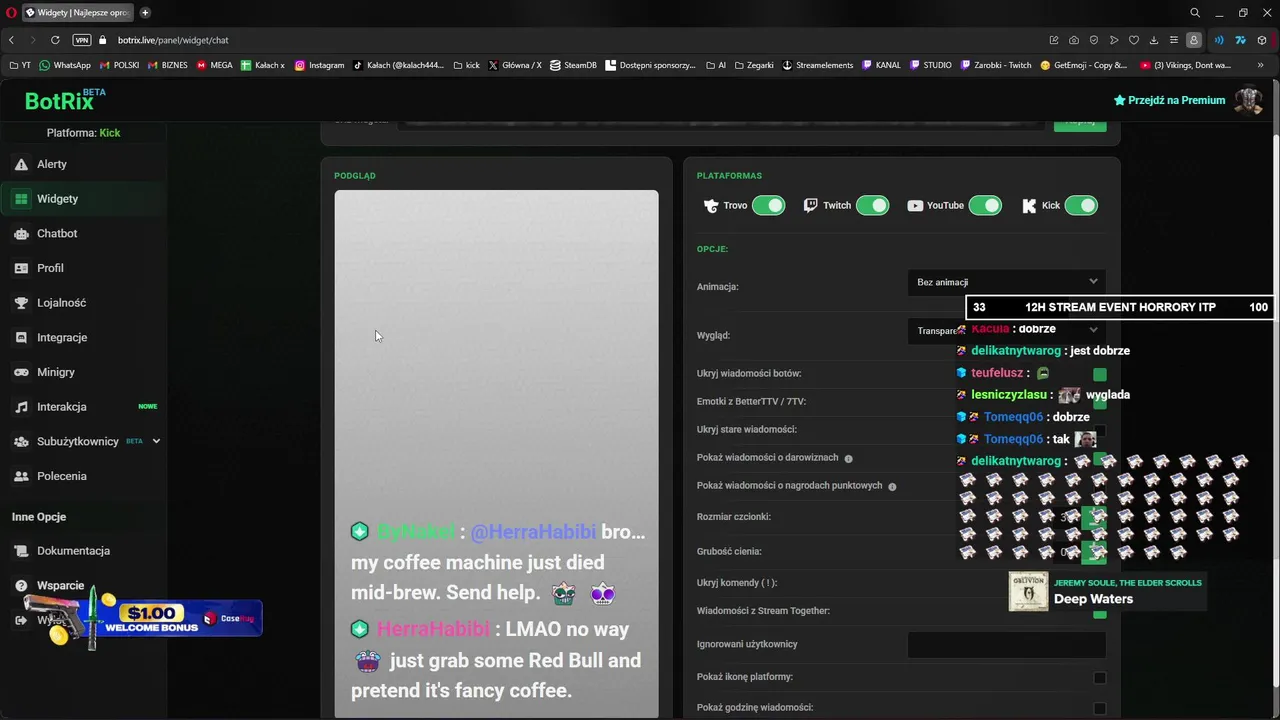1280x720 pixels.
Task: Switch to the Widgety browser tab
Action: click(76, 13)
